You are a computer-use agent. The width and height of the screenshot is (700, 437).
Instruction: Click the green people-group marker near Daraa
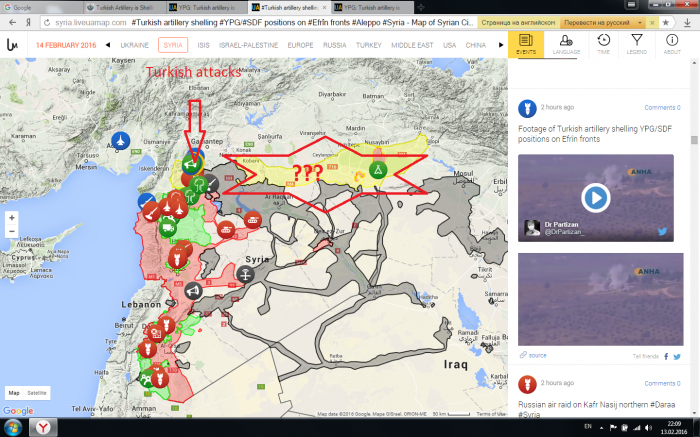pos(146,379)
